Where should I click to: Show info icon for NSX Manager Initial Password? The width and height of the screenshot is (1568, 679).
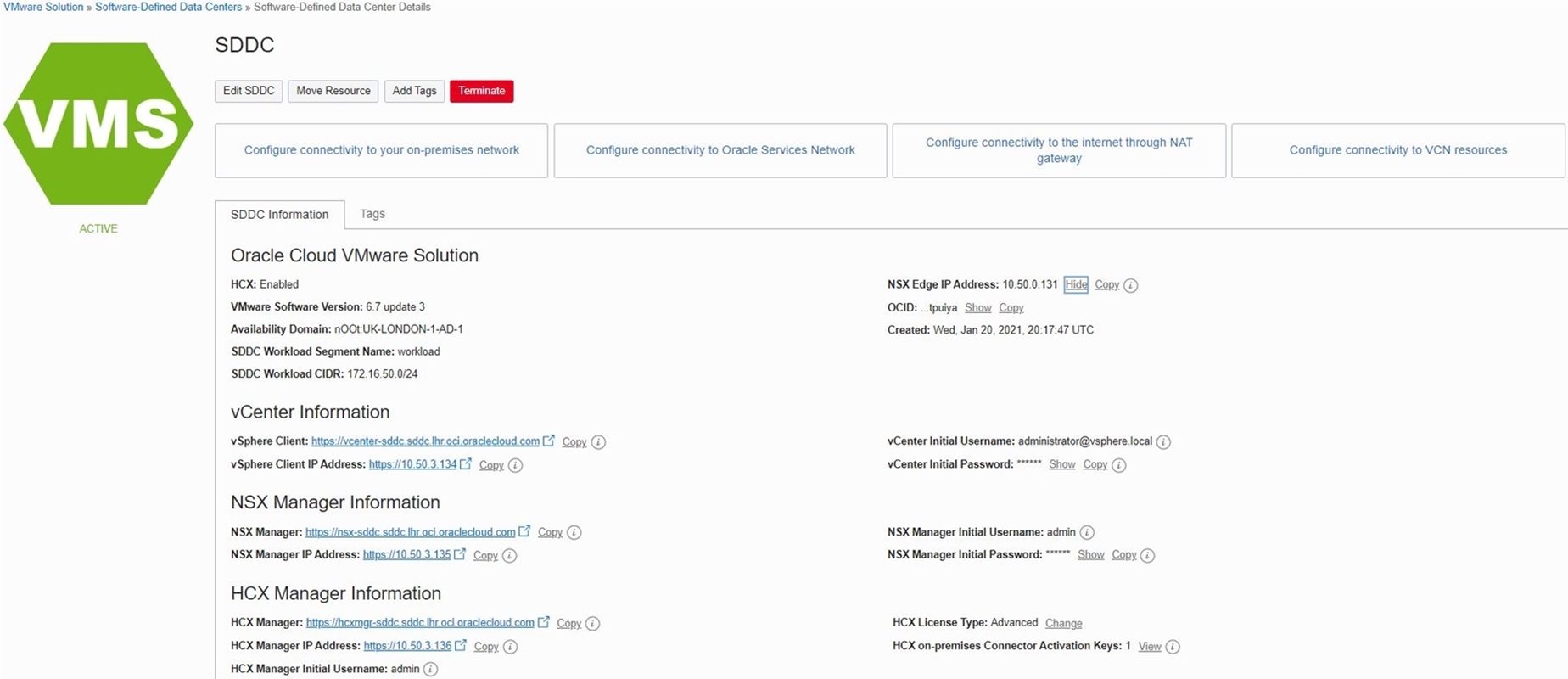(1147, 556)
